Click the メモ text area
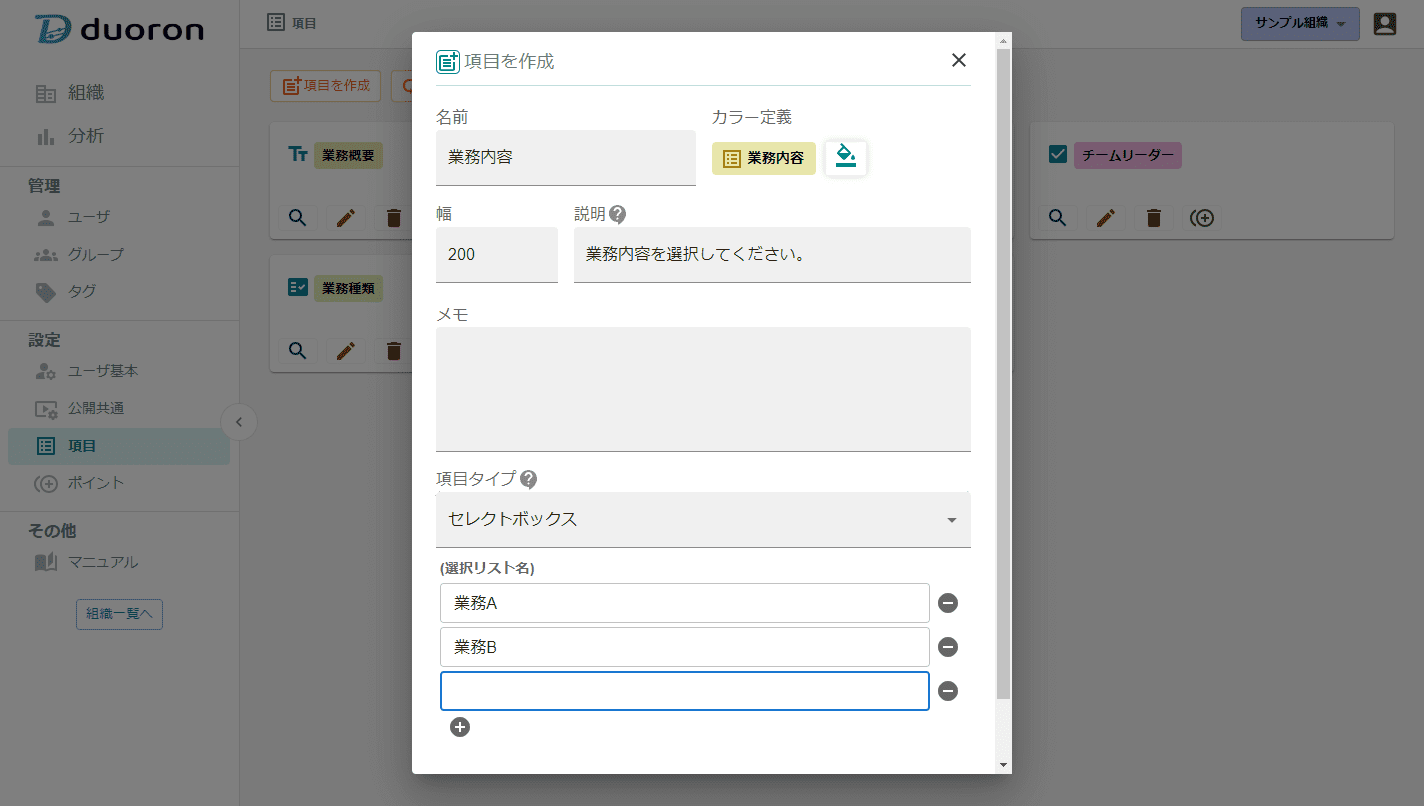1424x806 pixels. [703, 389]
